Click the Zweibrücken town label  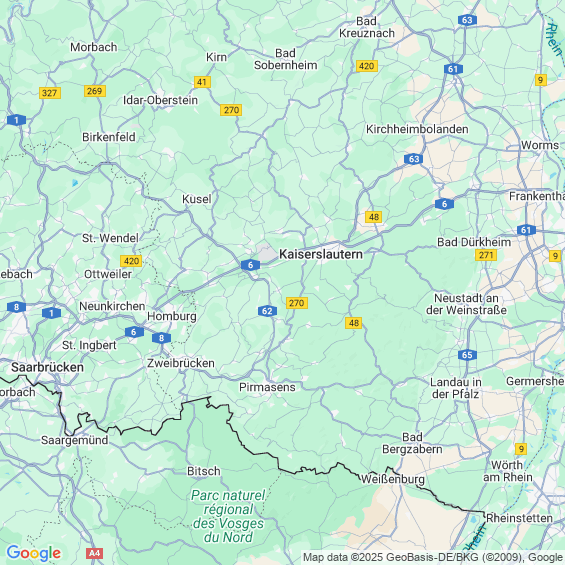pyautogui.click(x=181, y=363)
